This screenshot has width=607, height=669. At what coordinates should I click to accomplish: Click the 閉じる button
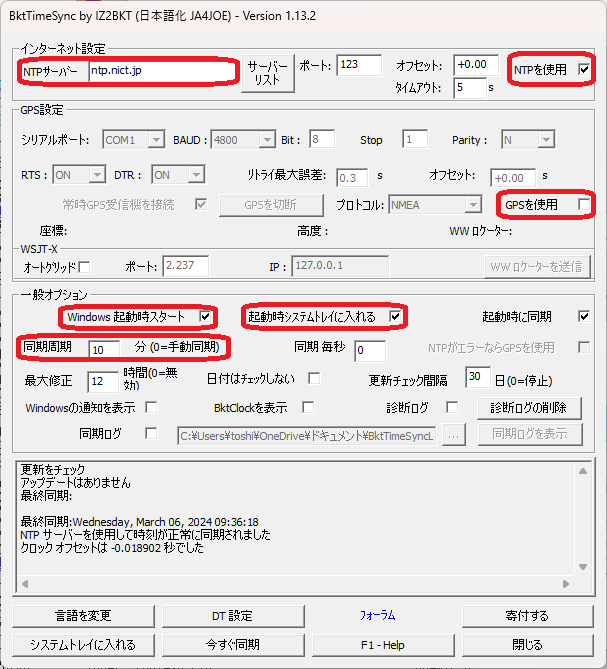(527, 645)
